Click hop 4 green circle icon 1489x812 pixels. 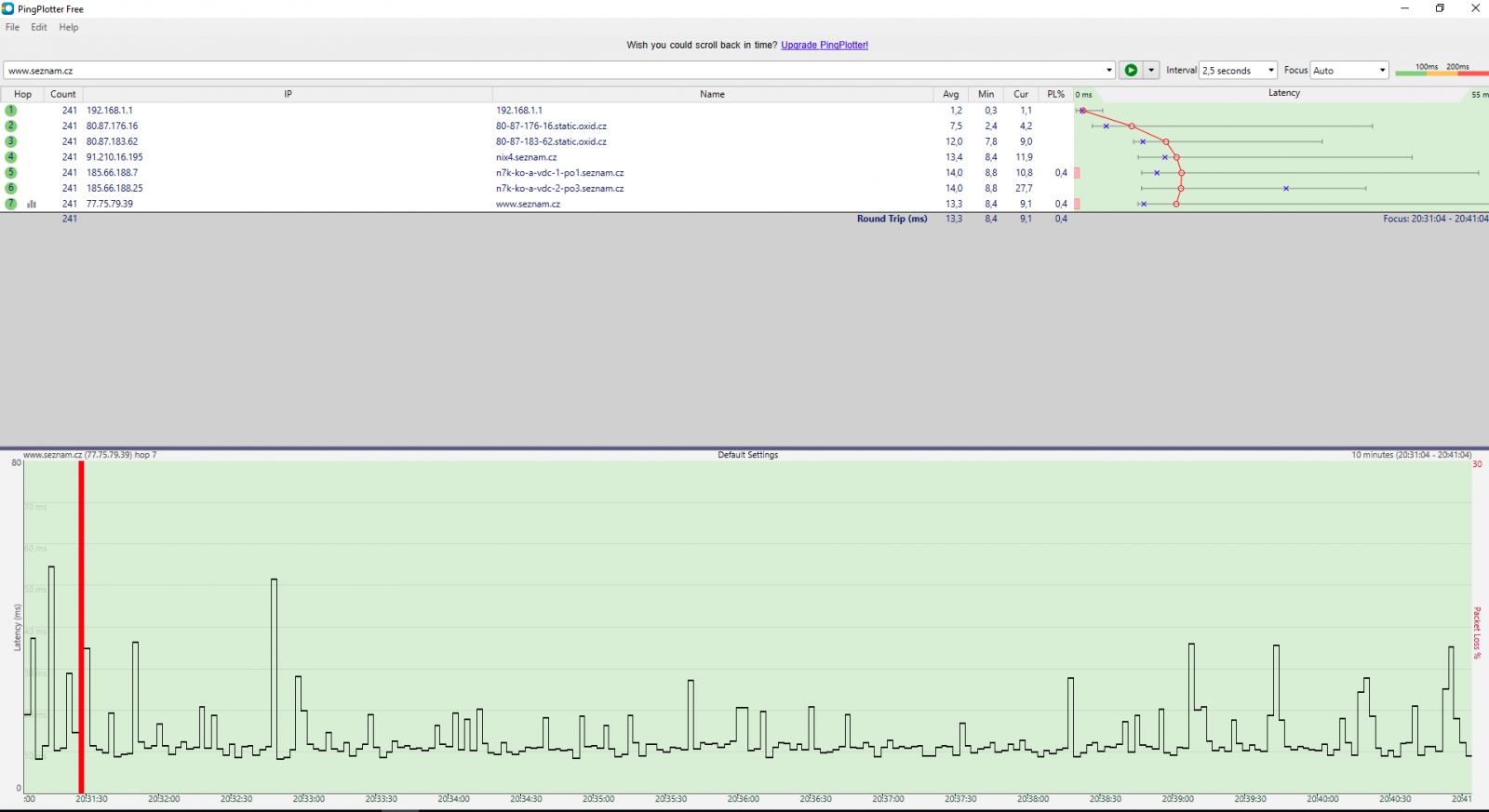click(x=11, y=157)
